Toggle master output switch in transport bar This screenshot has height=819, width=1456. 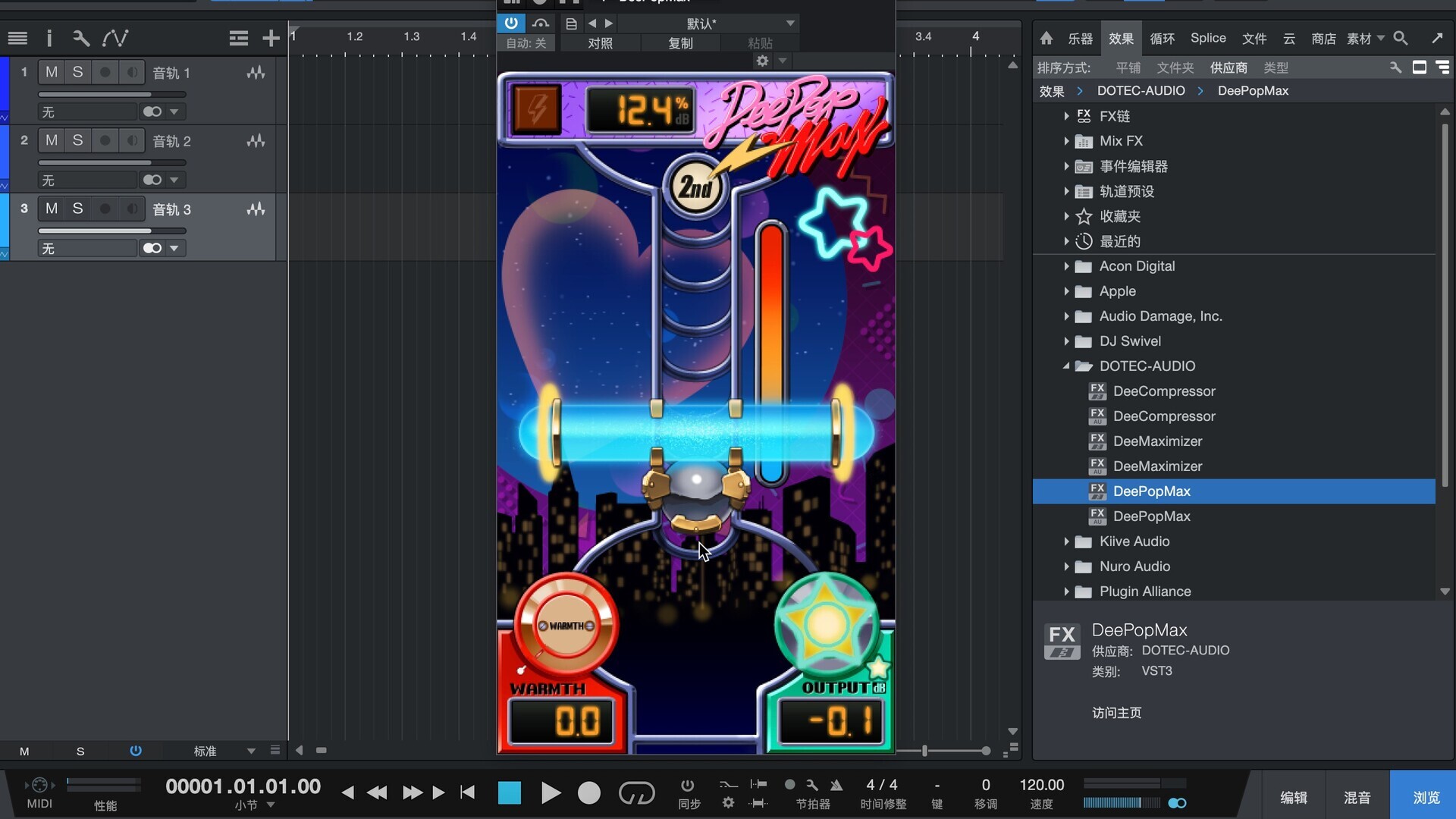pyautogui.click(x=1178, y=802)
